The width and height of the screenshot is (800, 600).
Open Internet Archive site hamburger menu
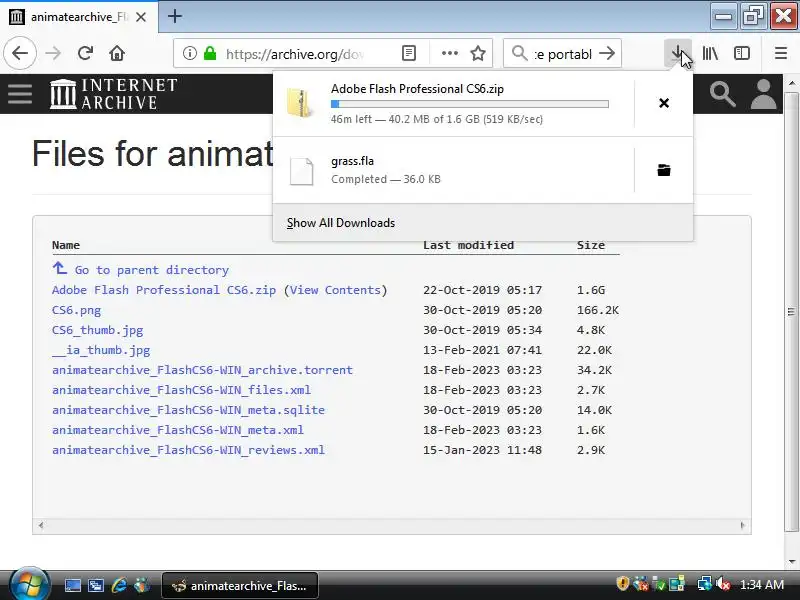[20, 94]
